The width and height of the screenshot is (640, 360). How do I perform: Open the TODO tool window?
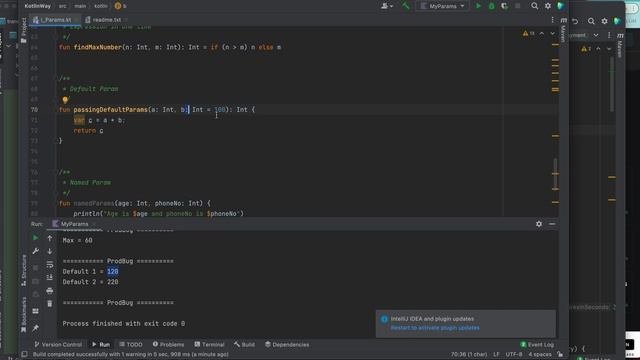(x=131, y=344)
